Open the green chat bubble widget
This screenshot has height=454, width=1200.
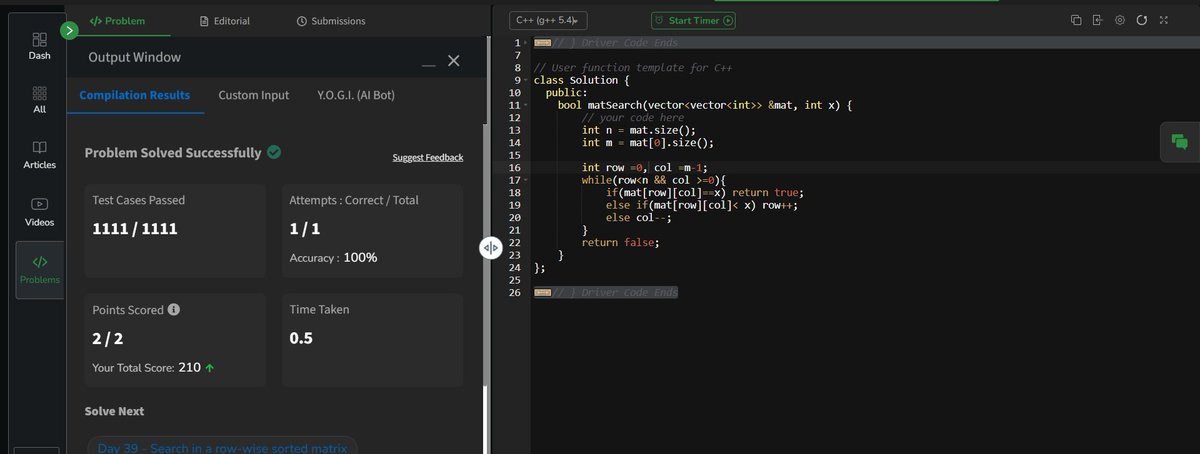1179,143
